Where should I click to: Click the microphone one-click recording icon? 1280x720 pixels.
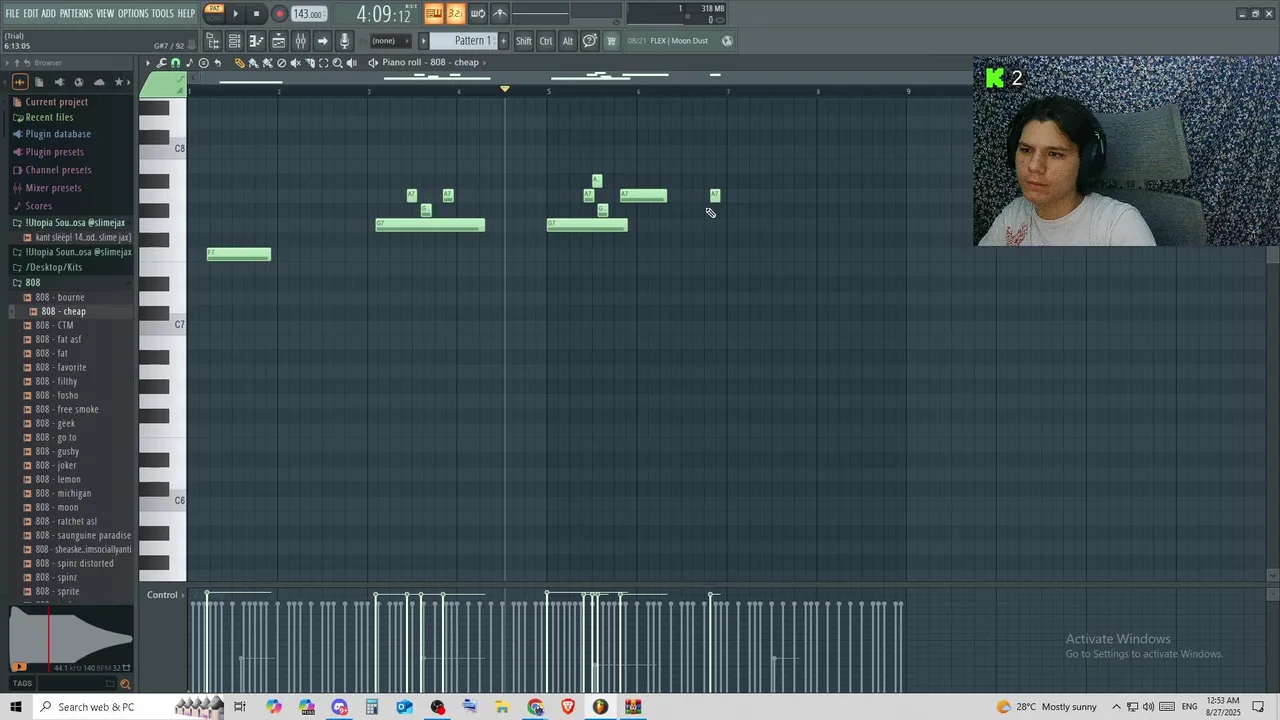coord(344,41)
